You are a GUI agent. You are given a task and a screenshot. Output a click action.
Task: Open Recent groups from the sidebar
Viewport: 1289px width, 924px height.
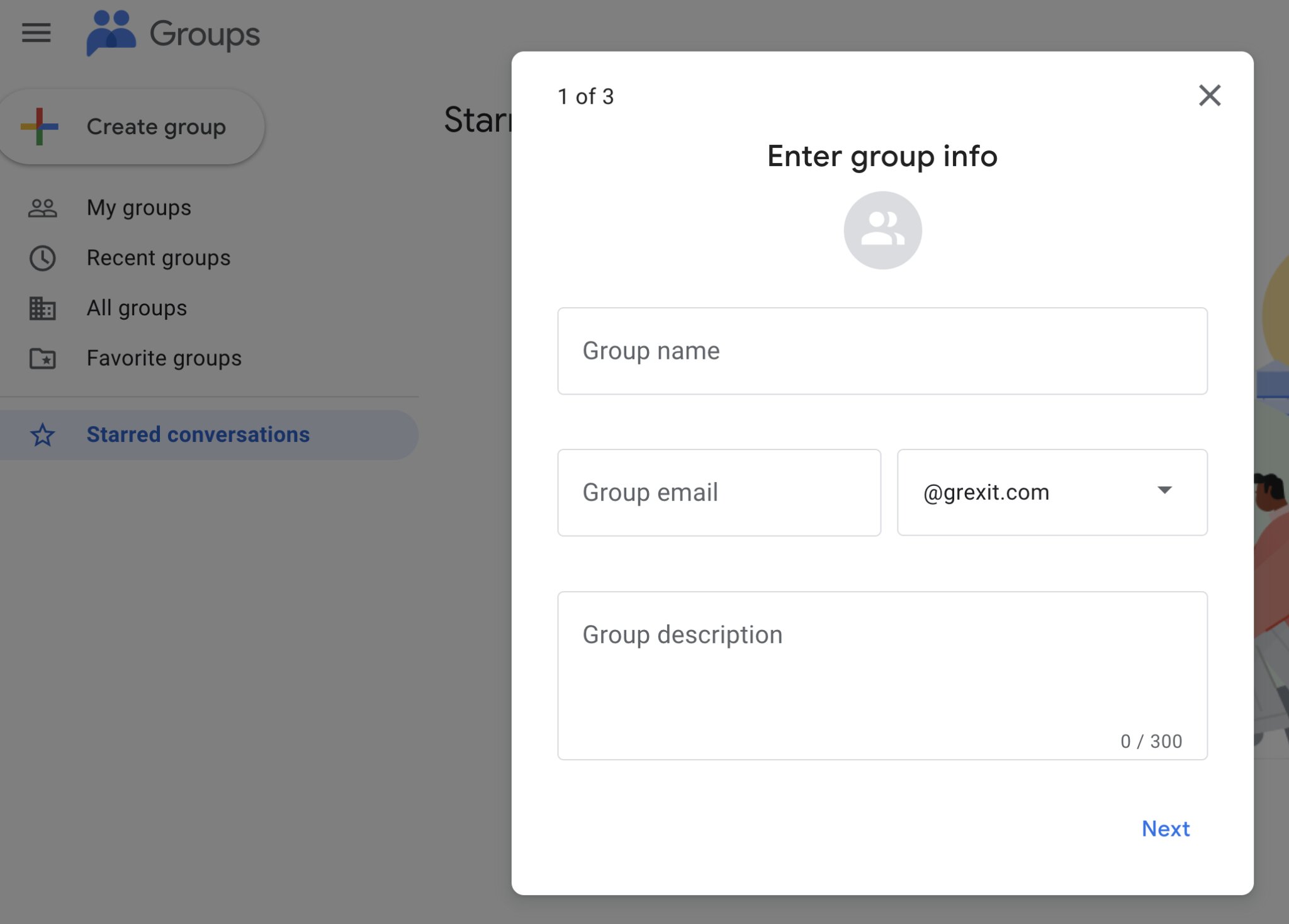pos(158,257)
